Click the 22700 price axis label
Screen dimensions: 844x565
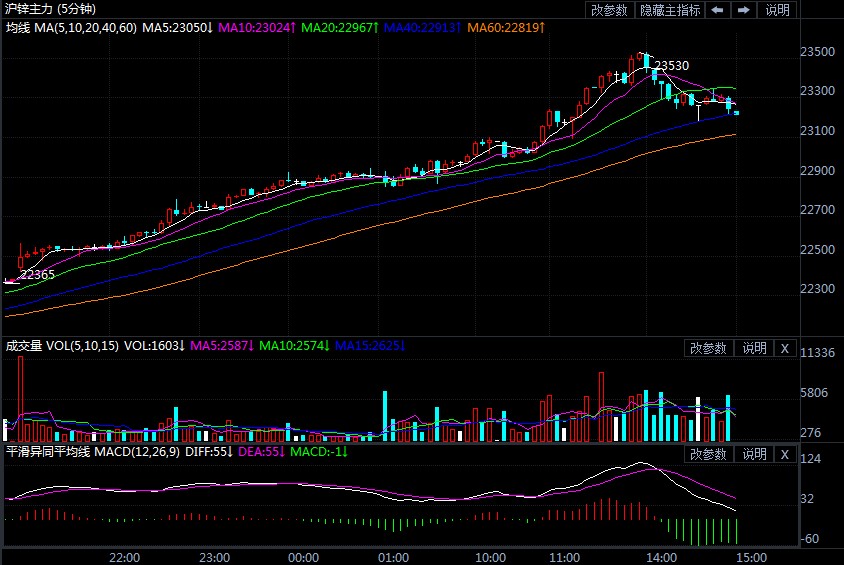click(817, 209)
